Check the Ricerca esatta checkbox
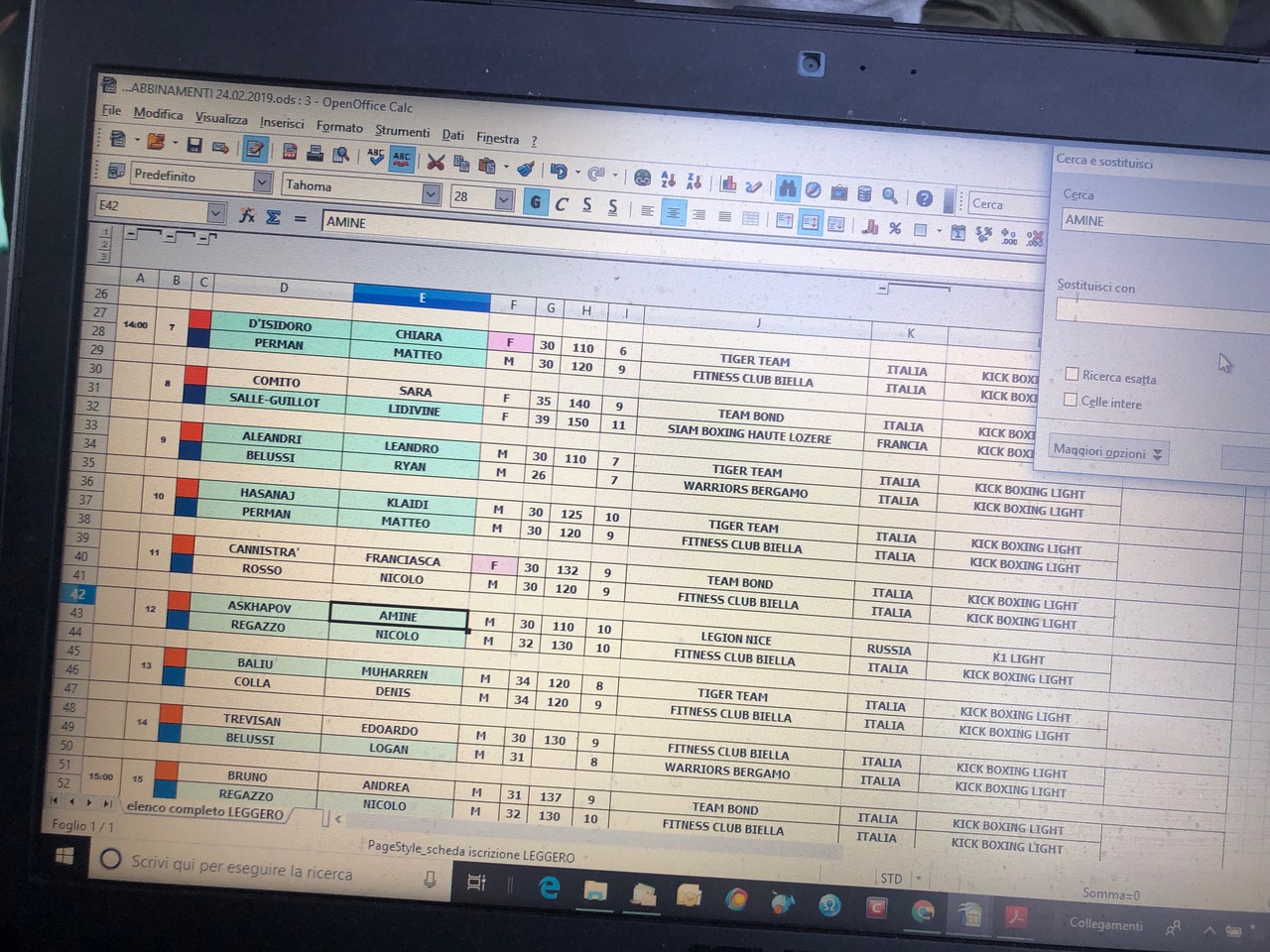This screenshot has height=952, width=1270. point(1072,374)
